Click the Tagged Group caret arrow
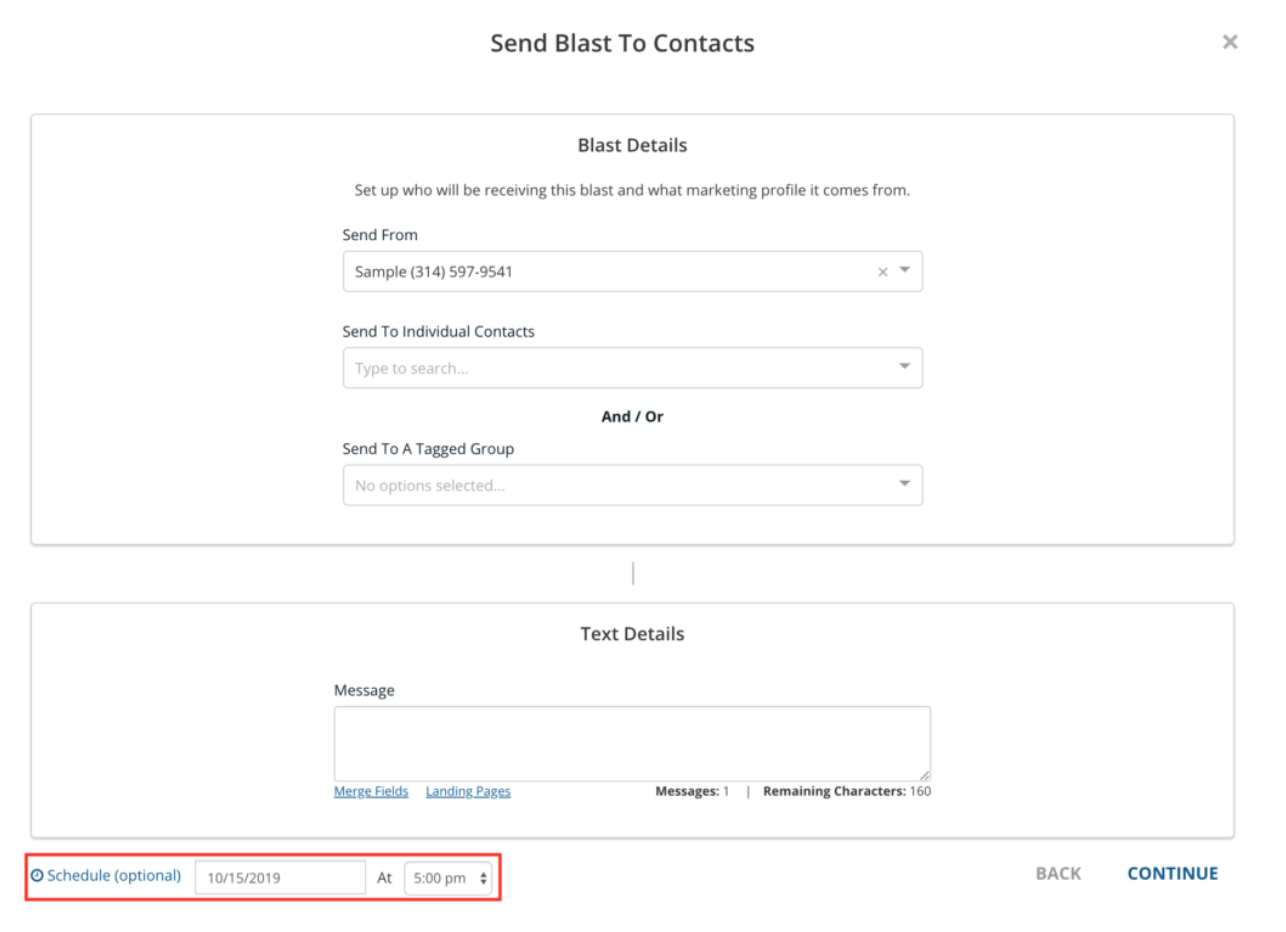The width and height of the screenshot is (1286, 932). (905, 484)
